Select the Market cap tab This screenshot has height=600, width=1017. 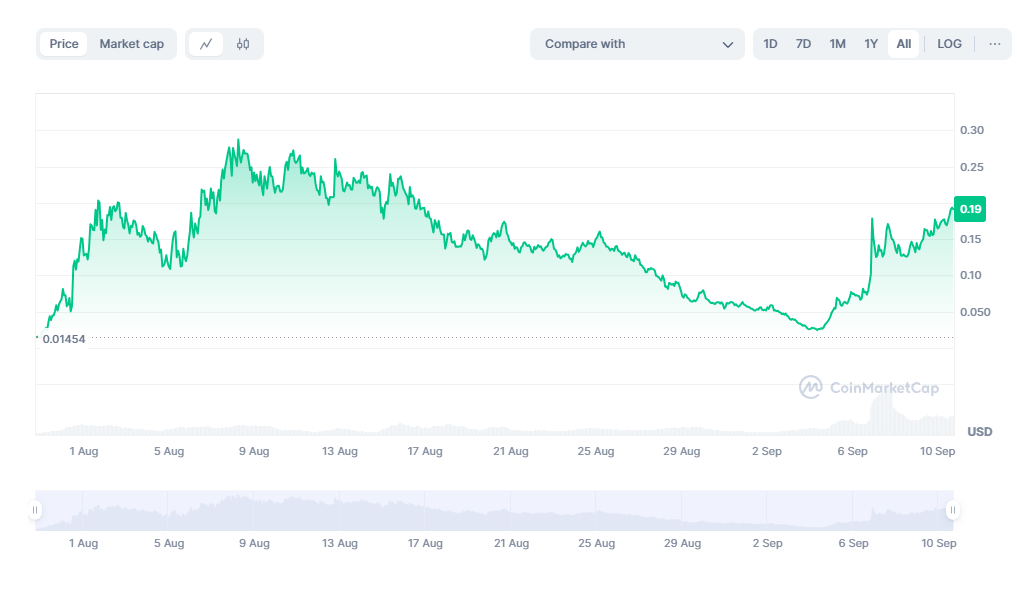tap(131, 44)
